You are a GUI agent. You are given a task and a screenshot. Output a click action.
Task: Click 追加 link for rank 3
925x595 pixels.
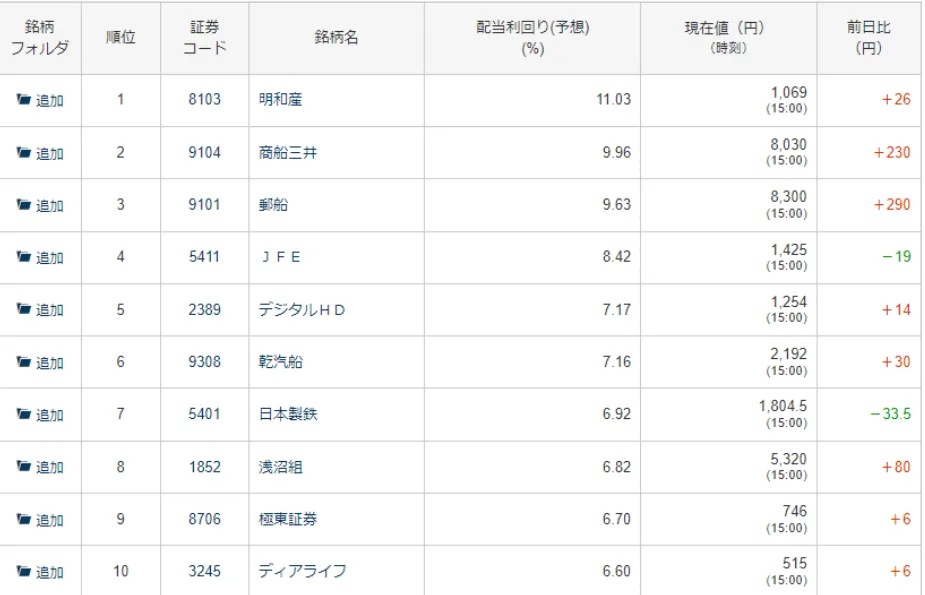pos(50,205)
